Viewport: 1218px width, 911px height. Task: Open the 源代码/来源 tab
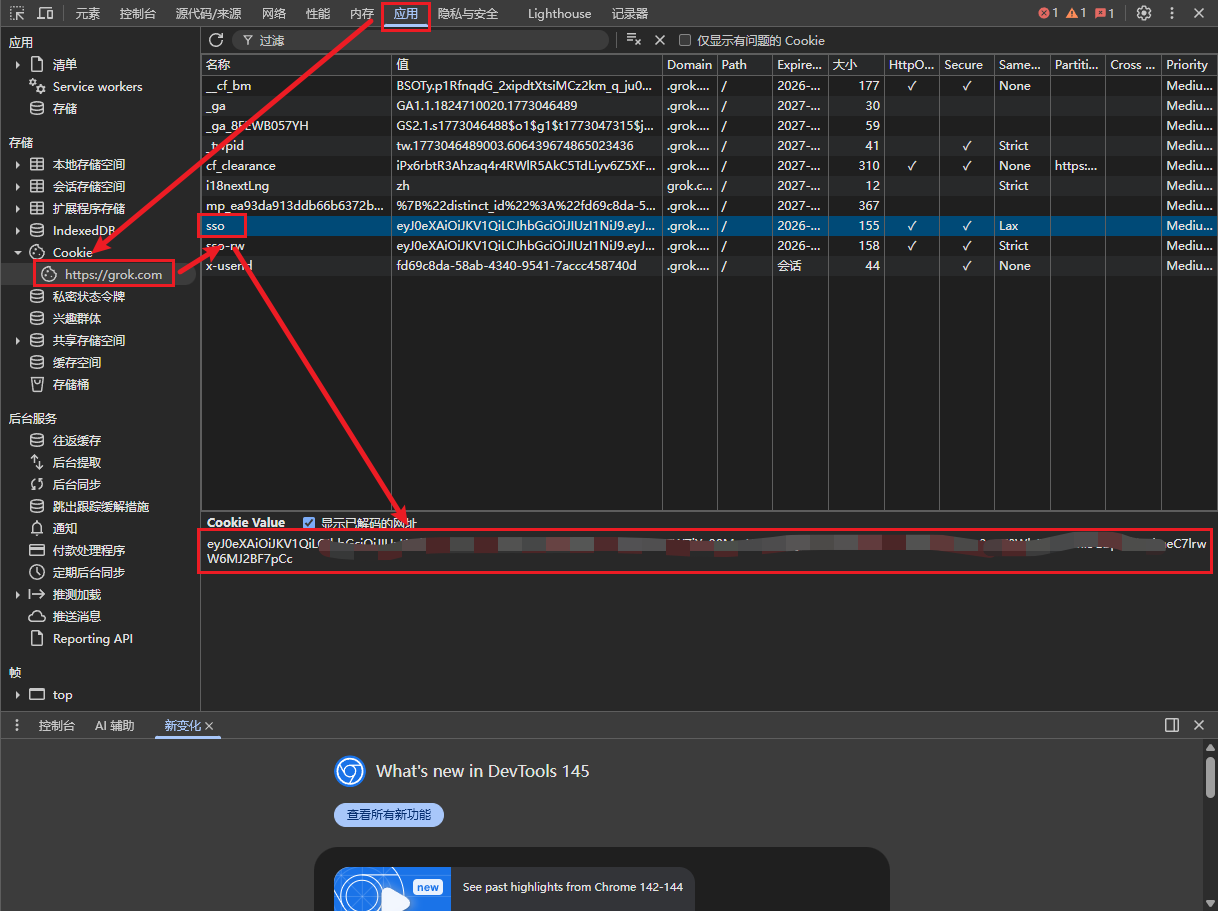(x=208, y=14)
